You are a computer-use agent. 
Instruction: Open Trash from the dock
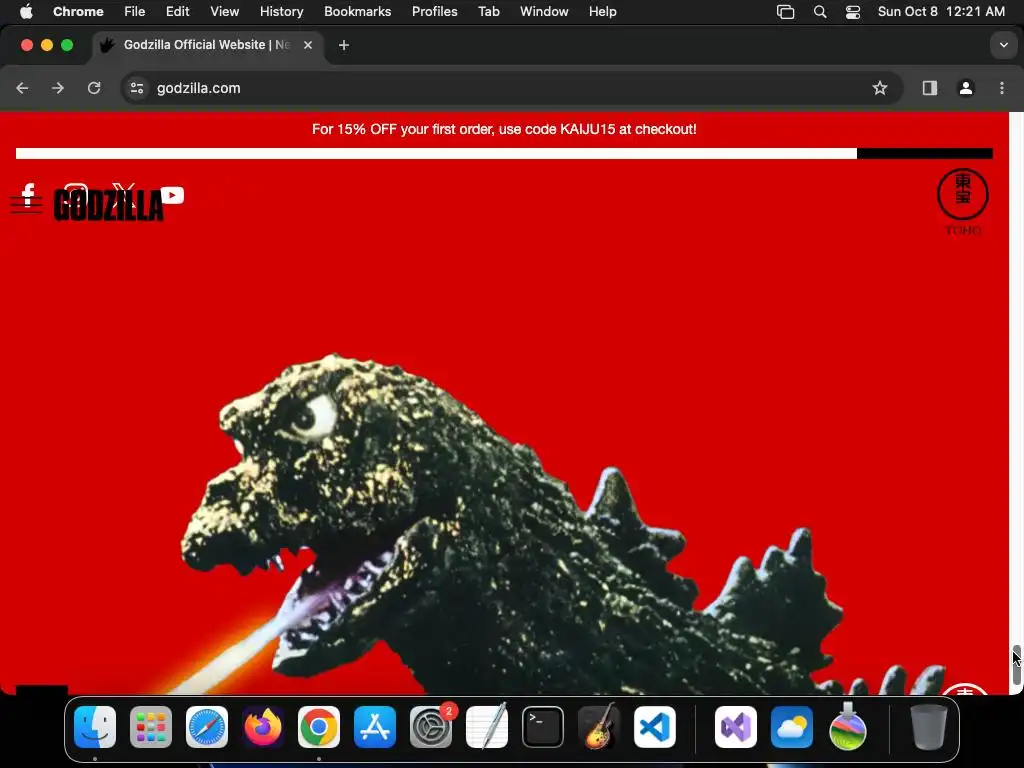pos(928,727)
